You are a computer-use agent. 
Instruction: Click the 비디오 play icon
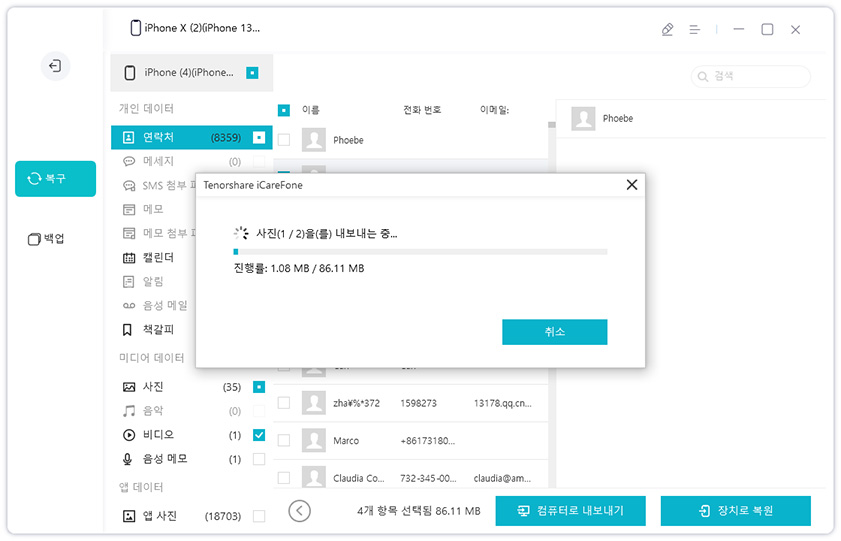click(x=129, y=435)
